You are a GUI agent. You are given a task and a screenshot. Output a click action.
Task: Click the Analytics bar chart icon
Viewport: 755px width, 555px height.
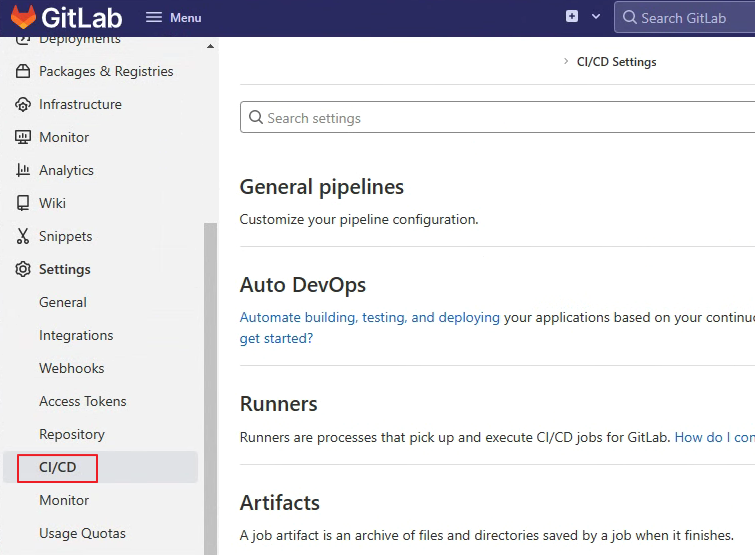[23, 170]
